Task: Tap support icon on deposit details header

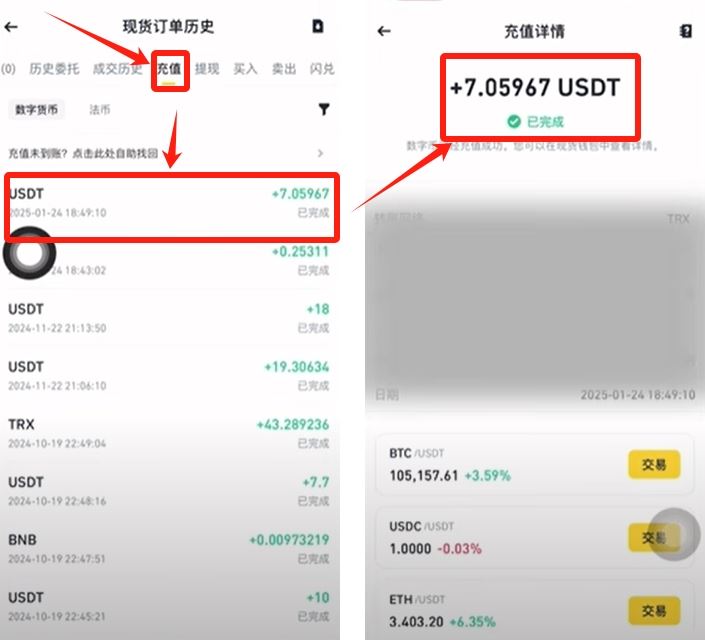Action: coord(685,31)
